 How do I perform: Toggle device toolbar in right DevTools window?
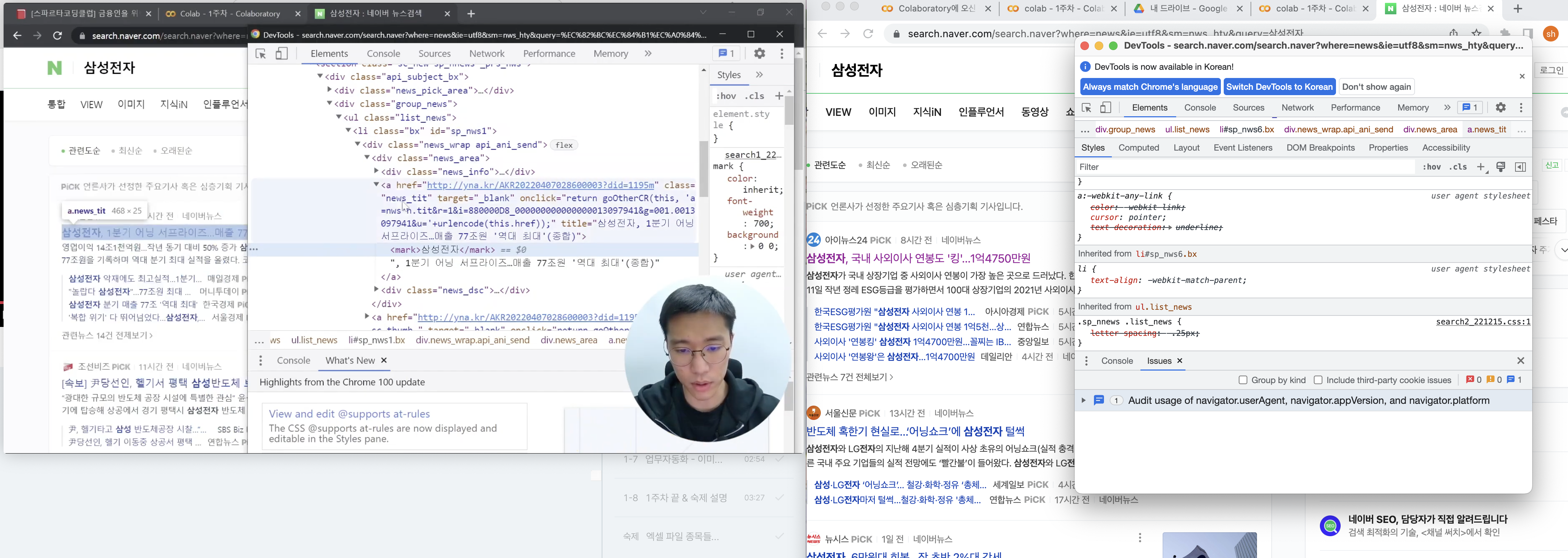pyautogui.click(x=1106, y=108)
